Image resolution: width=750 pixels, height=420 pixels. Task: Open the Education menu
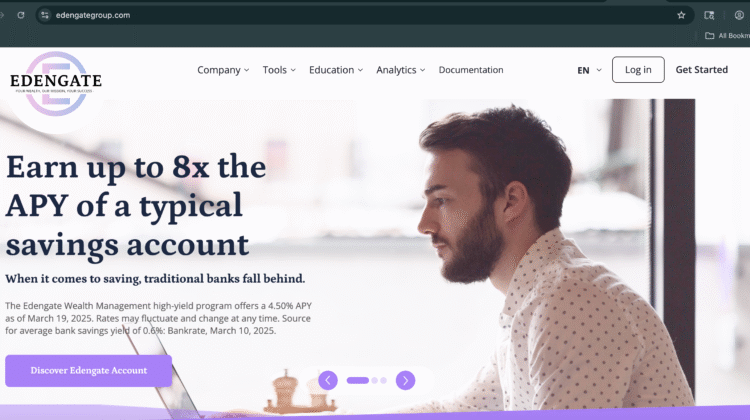click(336, 70)
